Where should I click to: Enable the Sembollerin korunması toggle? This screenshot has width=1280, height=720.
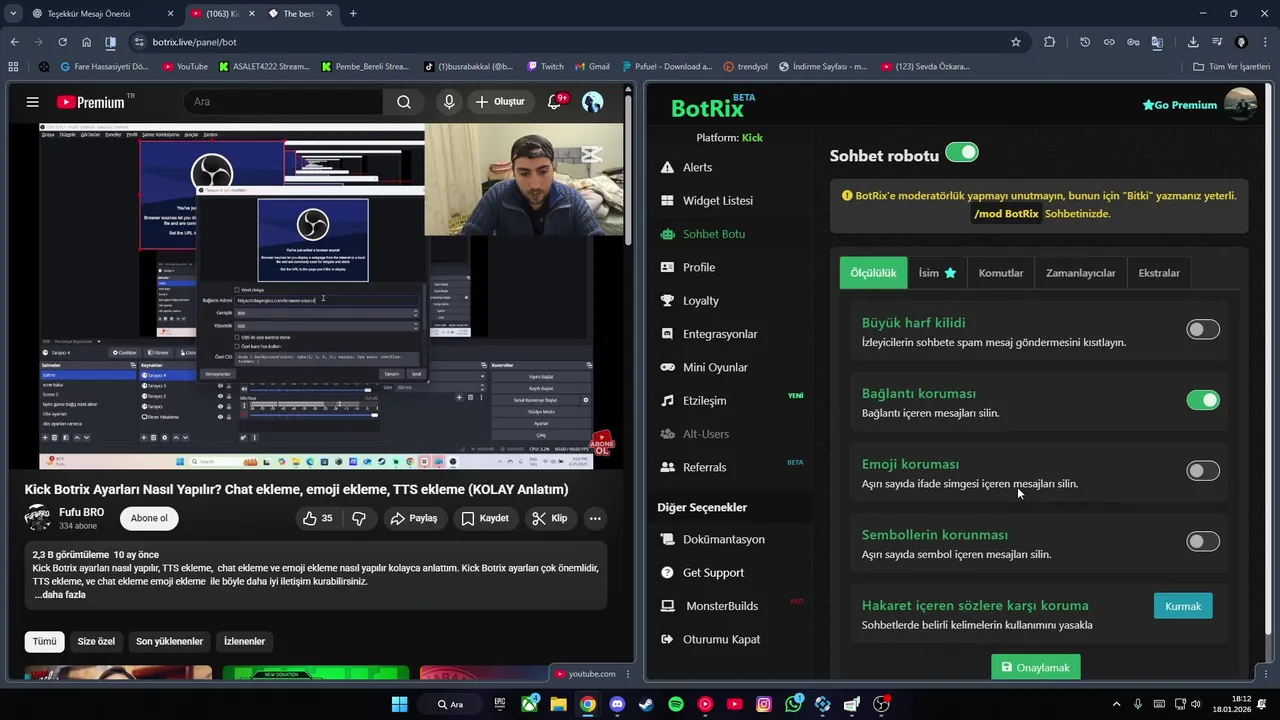click(1203, 541)
